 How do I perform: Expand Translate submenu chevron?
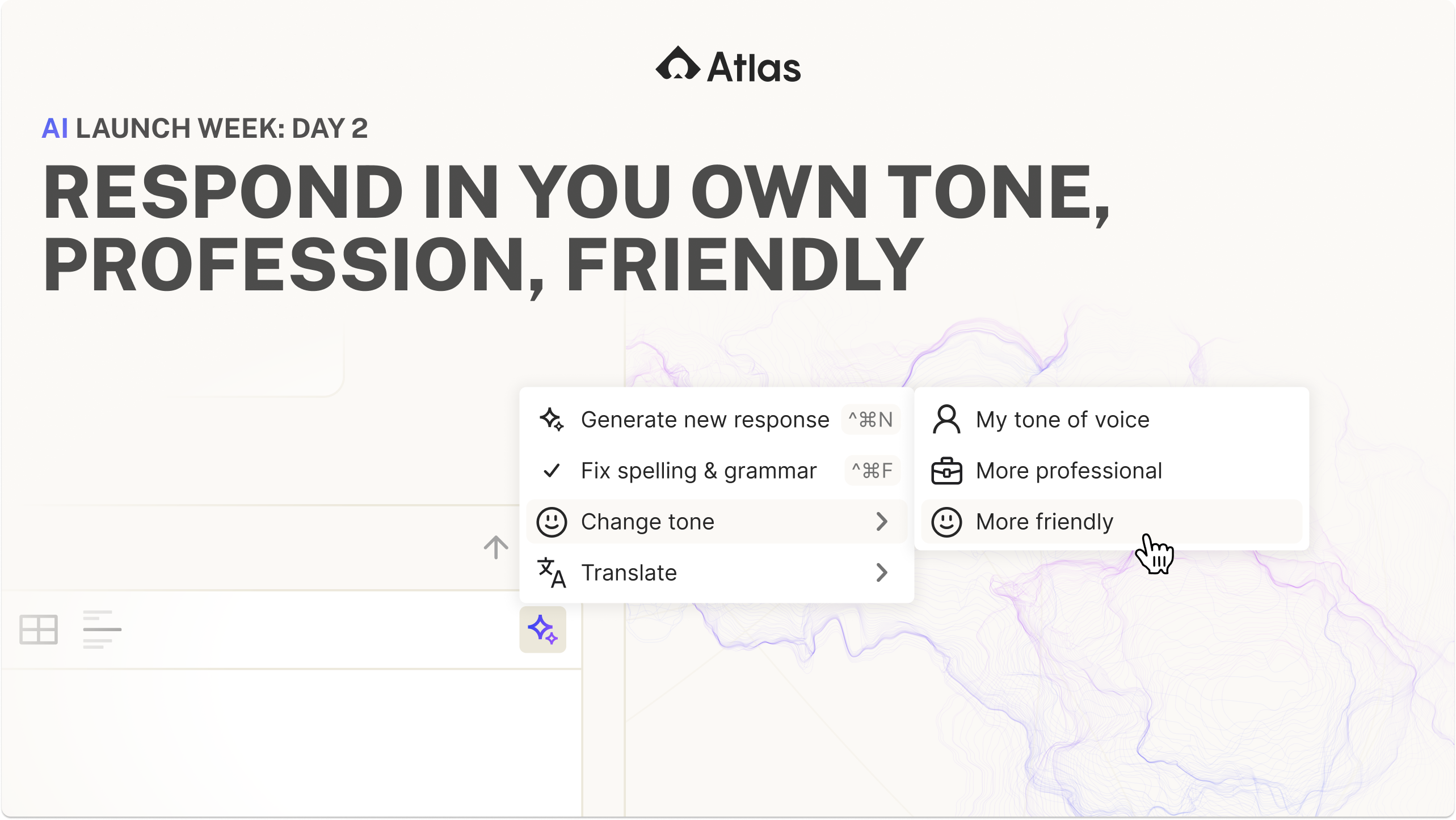(882, 573)
